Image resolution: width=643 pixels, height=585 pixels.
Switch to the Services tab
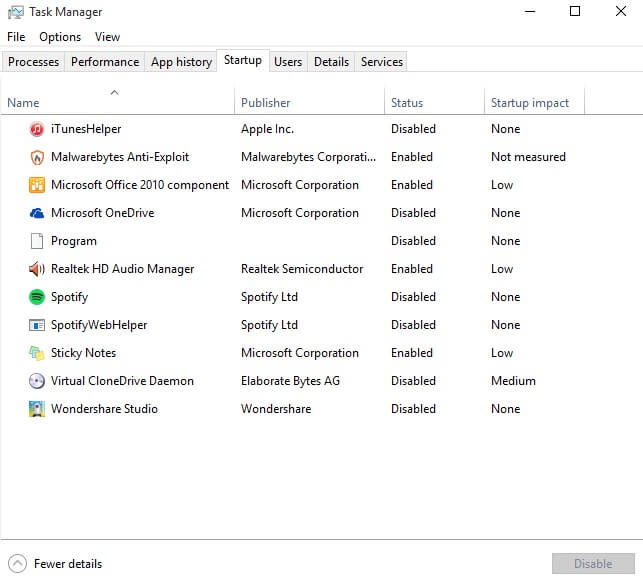click(x=382, y=62)
